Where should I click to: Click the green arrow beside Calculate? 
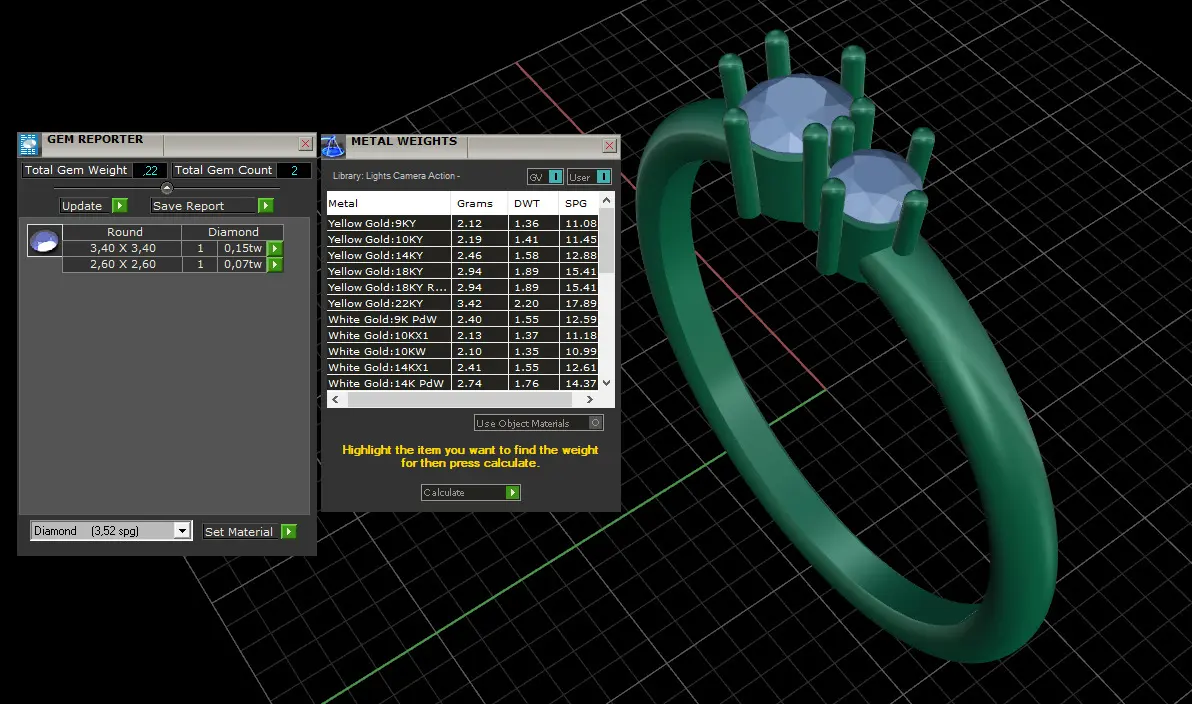point(513,493)
